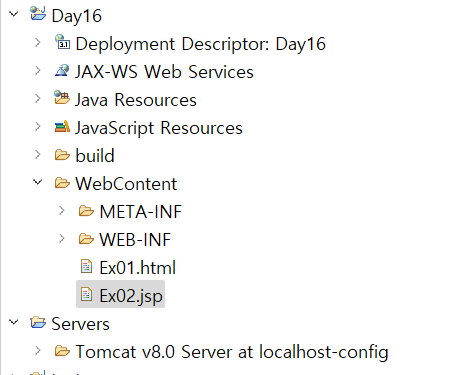Click the Servers project icon
The height and width of the screenshot is (375, 451).
click(x=38, y=322)
